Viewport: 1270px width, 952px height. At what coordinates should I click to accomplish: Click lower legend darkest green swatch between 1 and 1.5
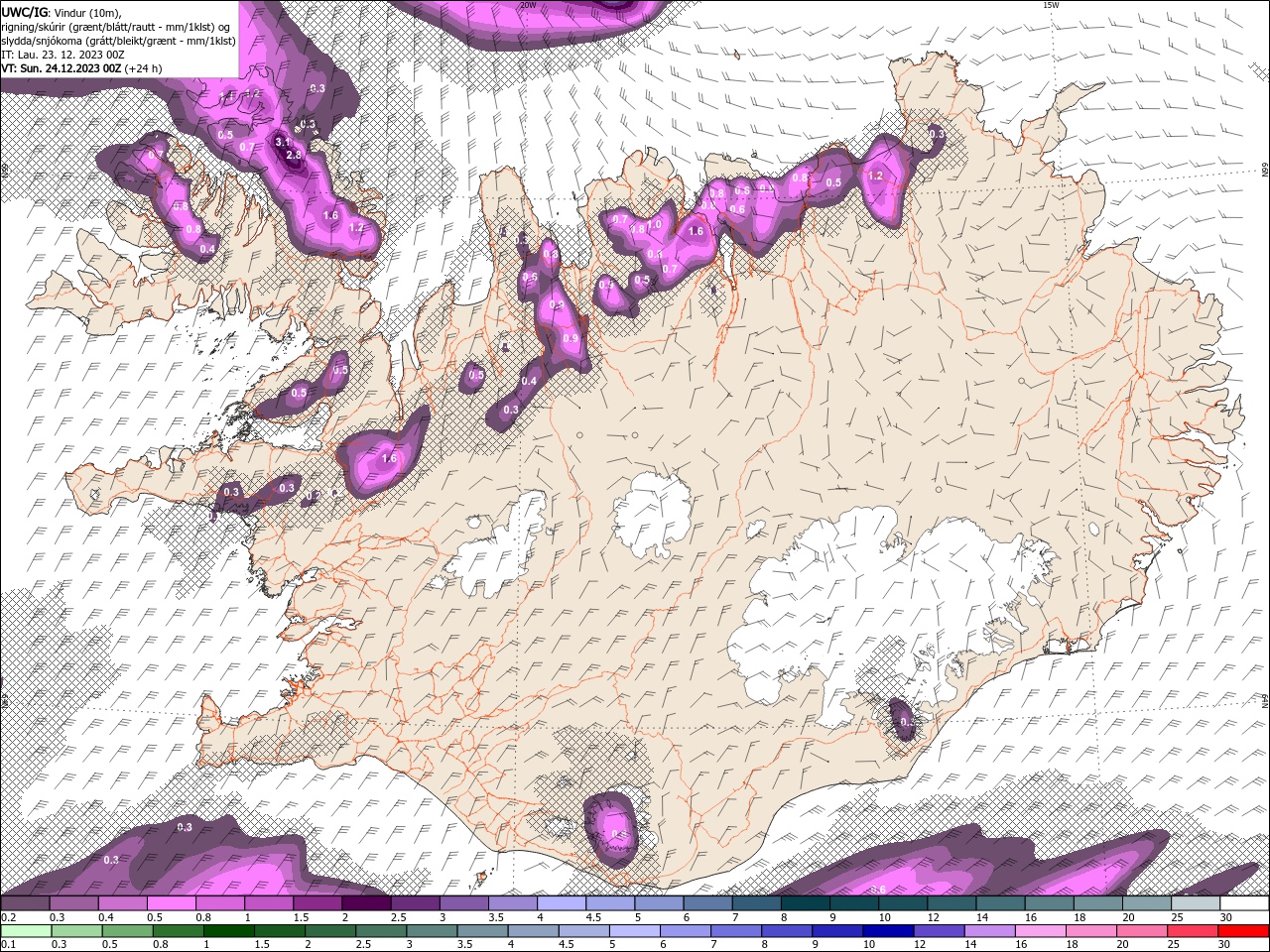click(x=229, y=931)
